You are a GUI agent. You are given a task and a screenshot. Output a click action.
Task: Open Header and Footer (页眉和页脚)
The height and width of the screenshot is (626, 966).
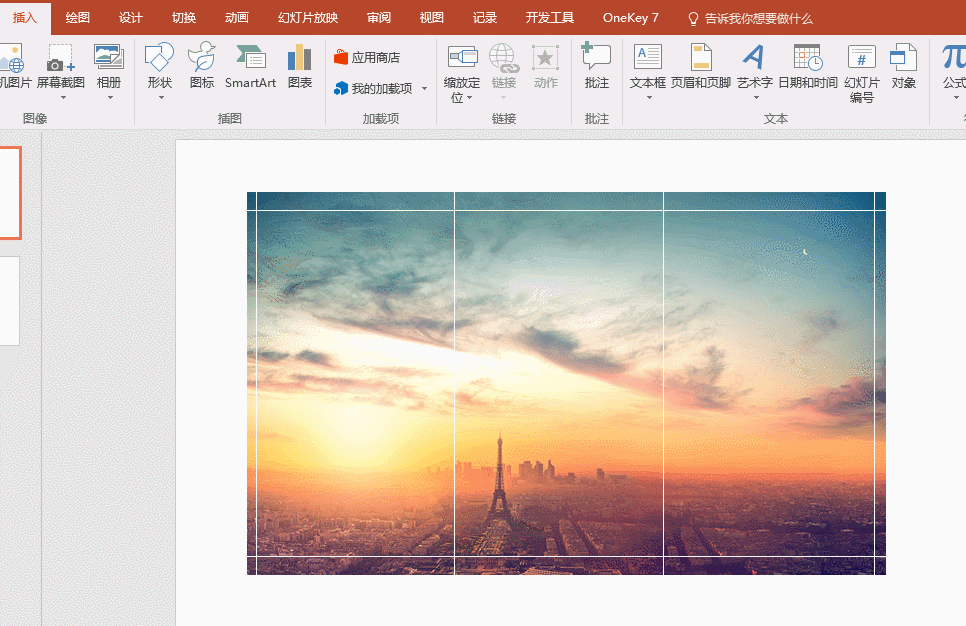701,58
